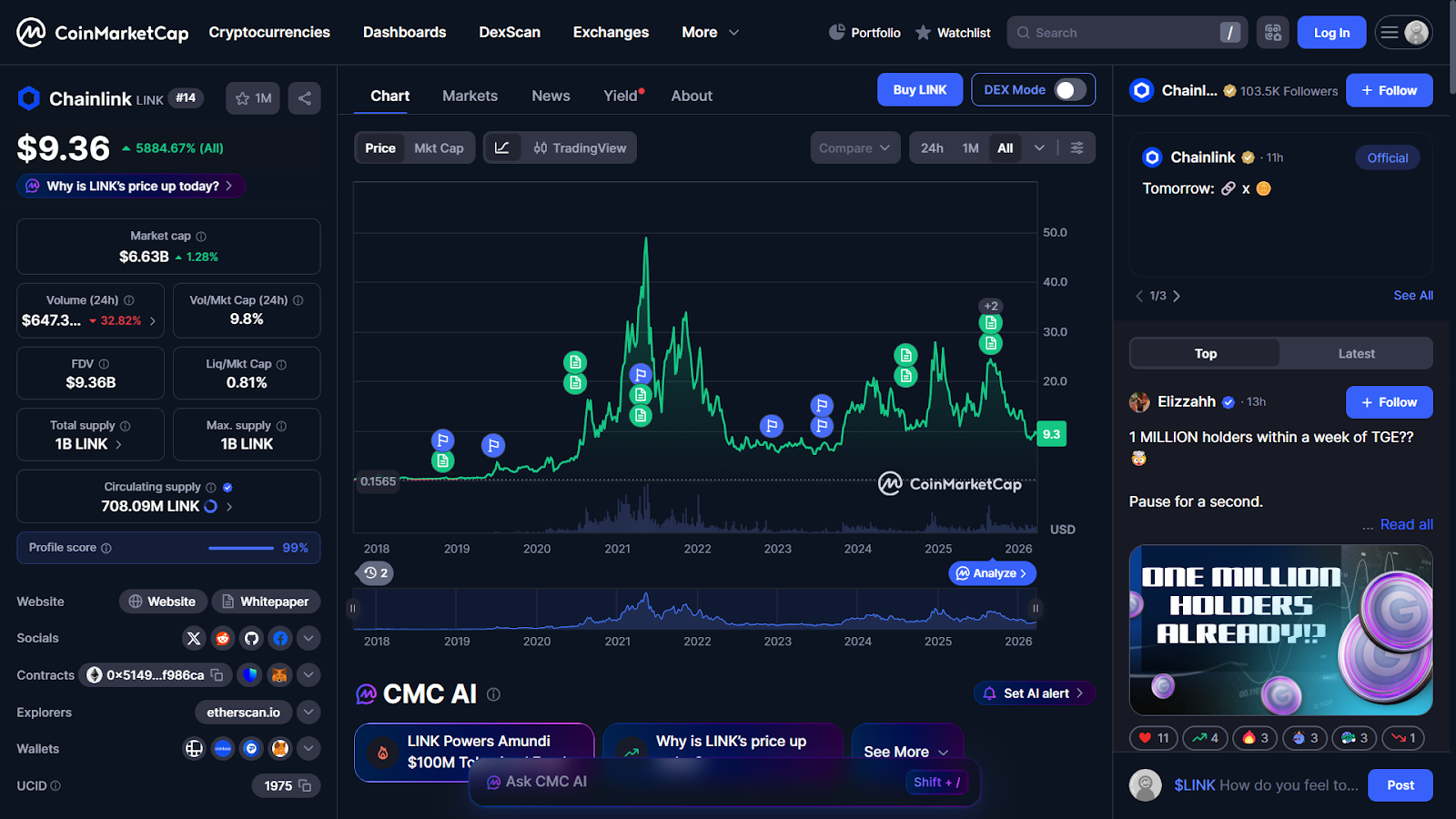Switch chart from Price to Mkt Cap
This screenshot has width=1456, height=819.
pyautogui.click(x=440, y=147)
